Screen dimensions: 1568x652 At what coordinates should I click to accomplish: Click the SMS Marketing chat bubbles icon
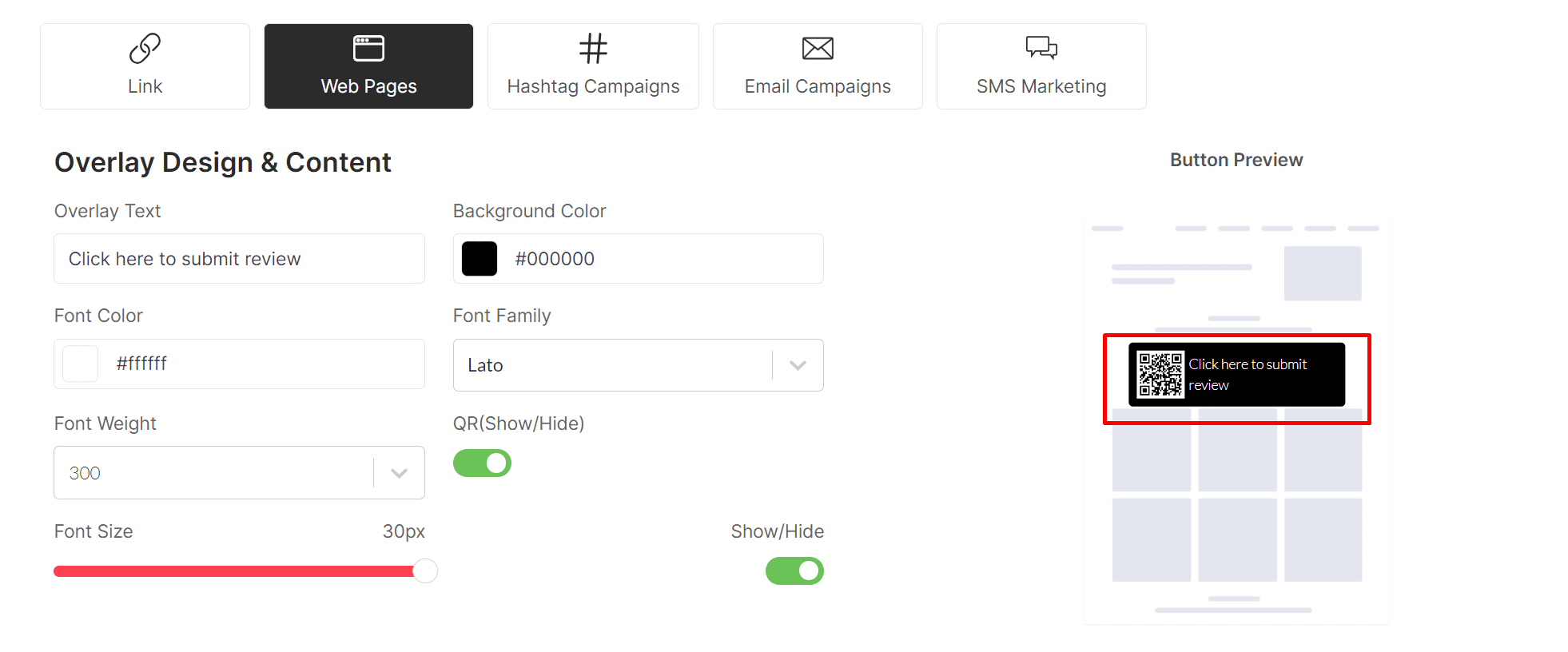coord(1041,48)
